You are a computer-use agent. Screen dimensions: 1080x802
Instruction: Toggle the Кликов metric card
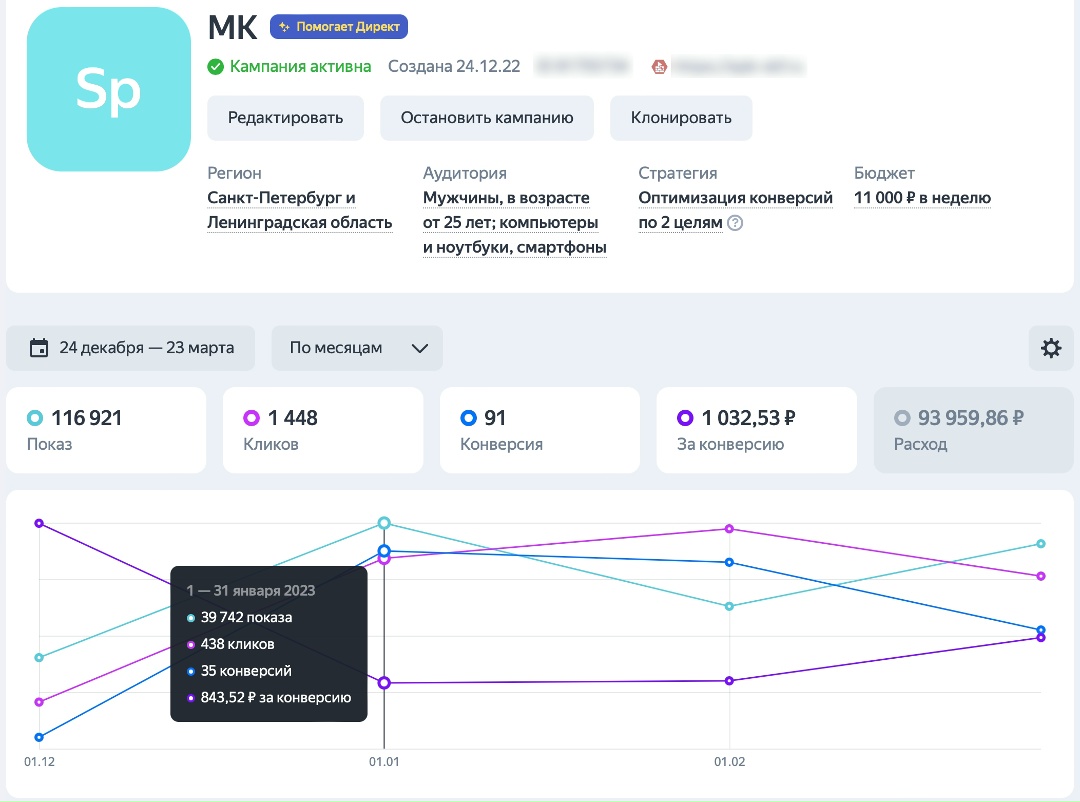(x=322, y=430)
